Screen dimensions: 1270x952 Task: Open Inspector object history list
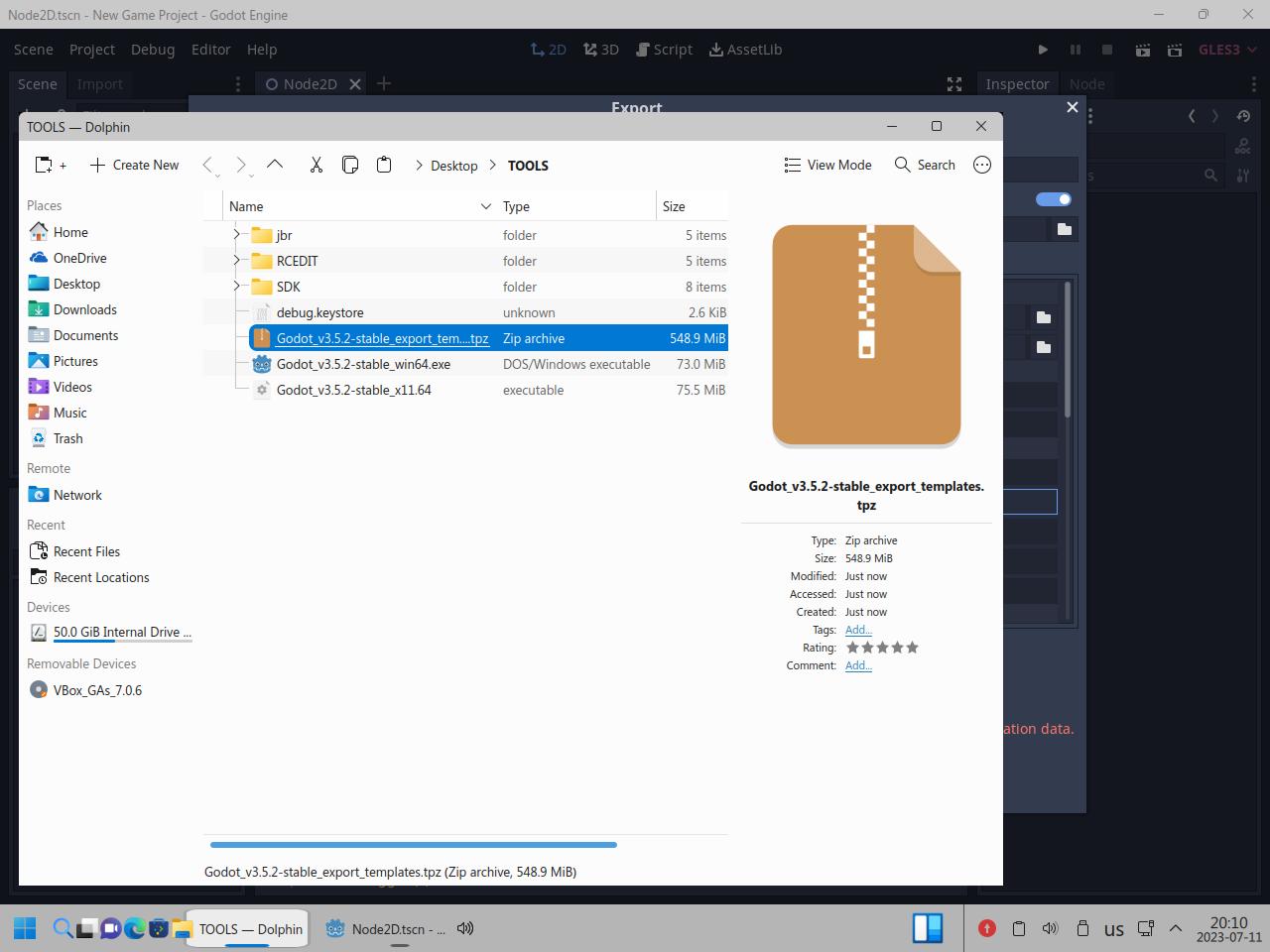tap(1243, 116)
